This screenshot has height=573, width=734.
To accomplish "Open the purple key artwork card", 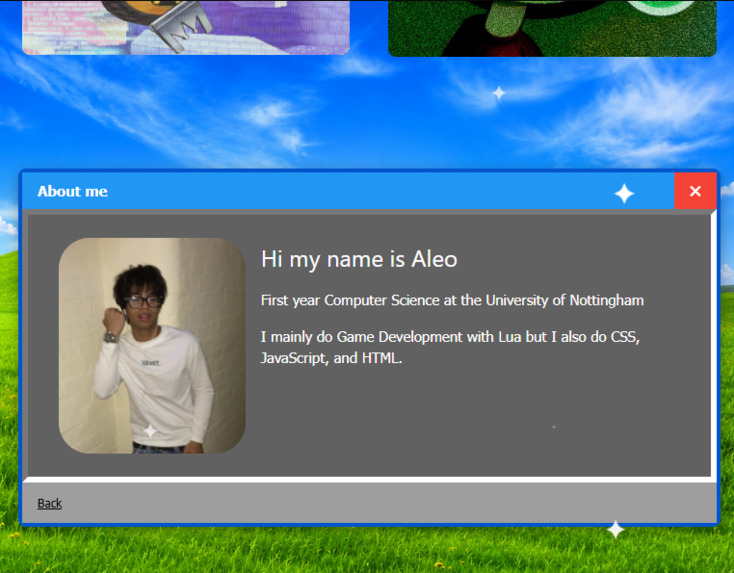I will 186,27.
